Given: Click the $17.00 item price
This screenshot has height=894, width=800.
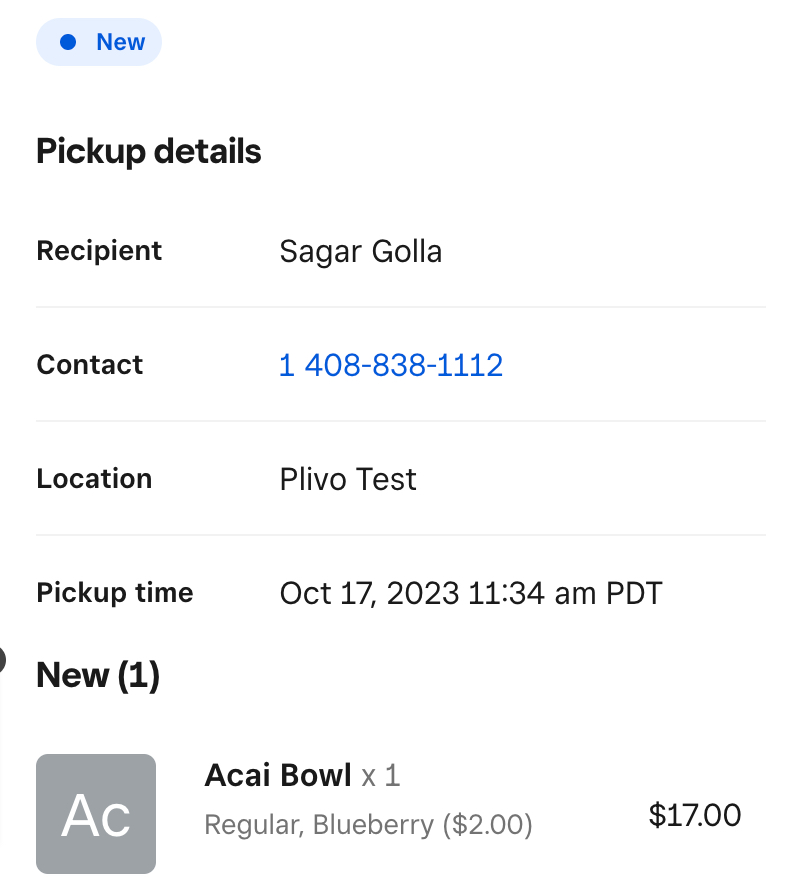Looking at the screenshot, I should [695, 815].
